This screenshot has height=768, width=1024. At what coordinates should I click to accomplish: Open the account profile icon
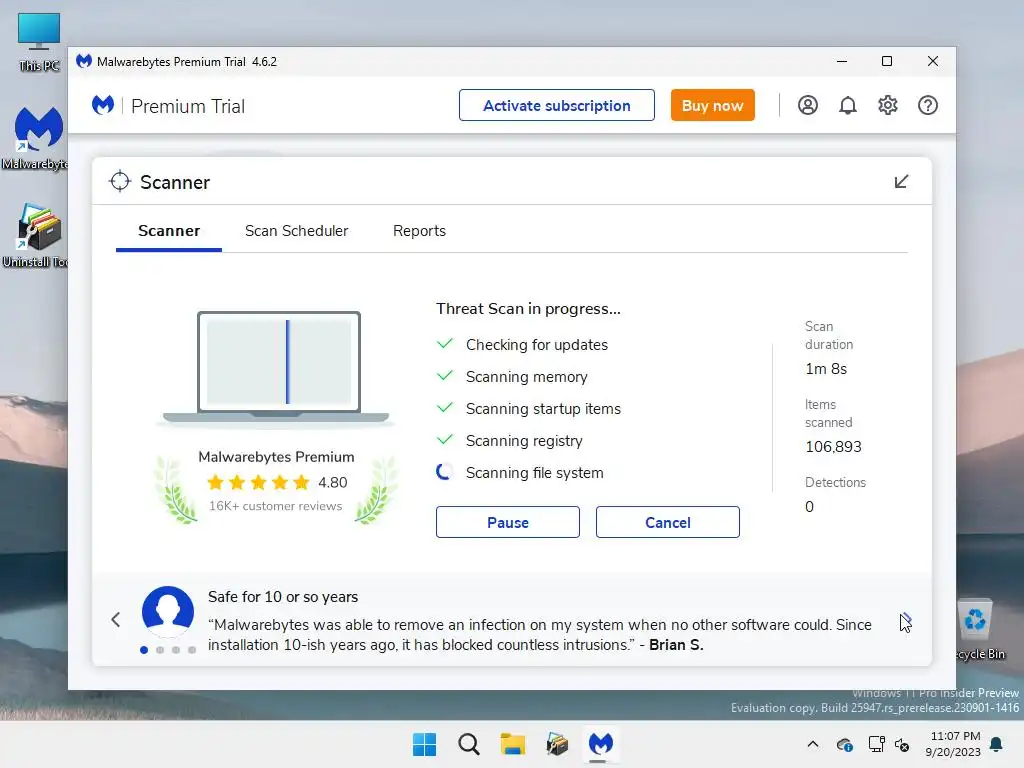click(x=808, y=105)
